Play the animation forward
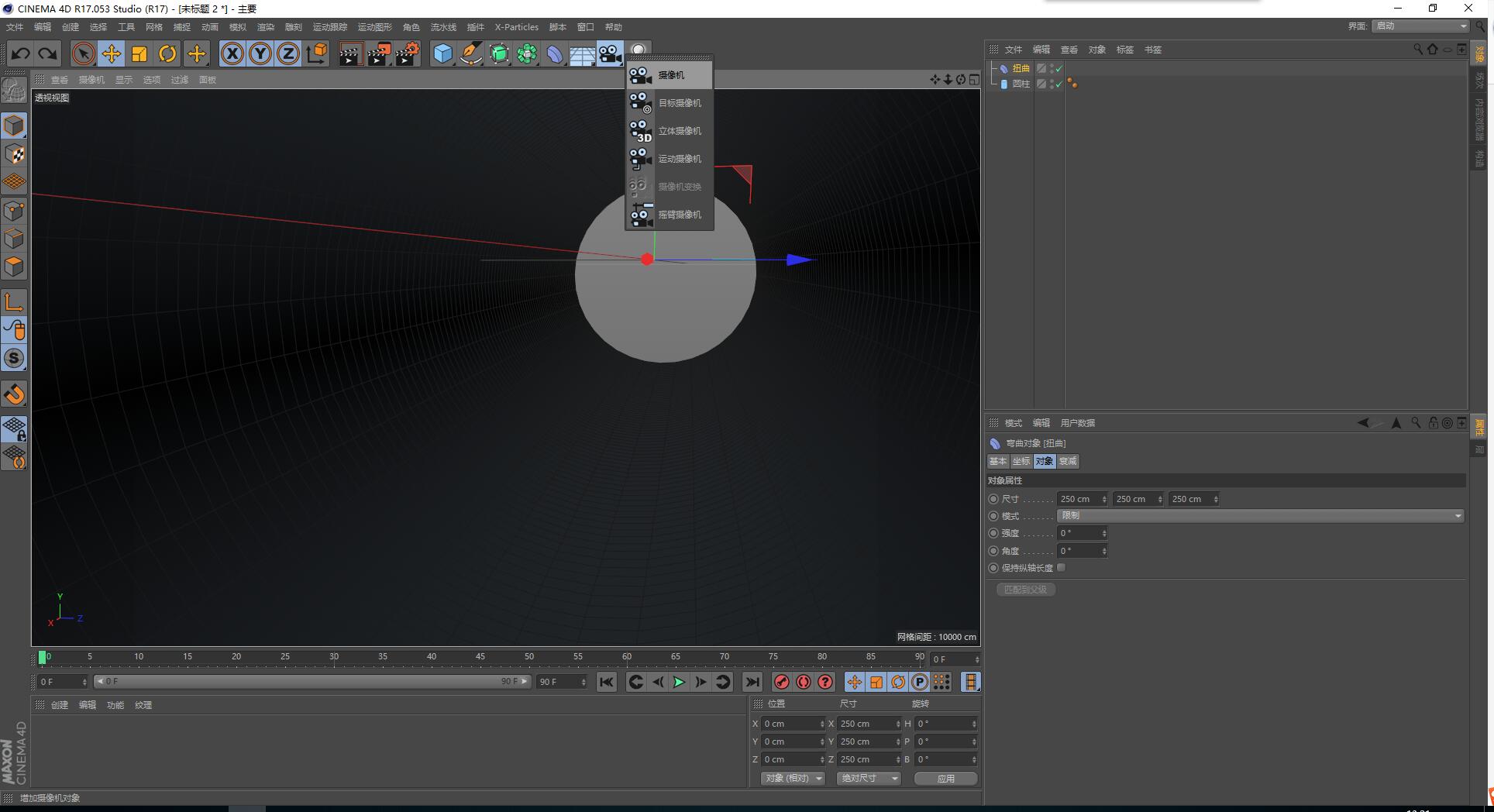Image resolution: width=1494 pixels, height=812 pixels. click(x=679, y=682)
